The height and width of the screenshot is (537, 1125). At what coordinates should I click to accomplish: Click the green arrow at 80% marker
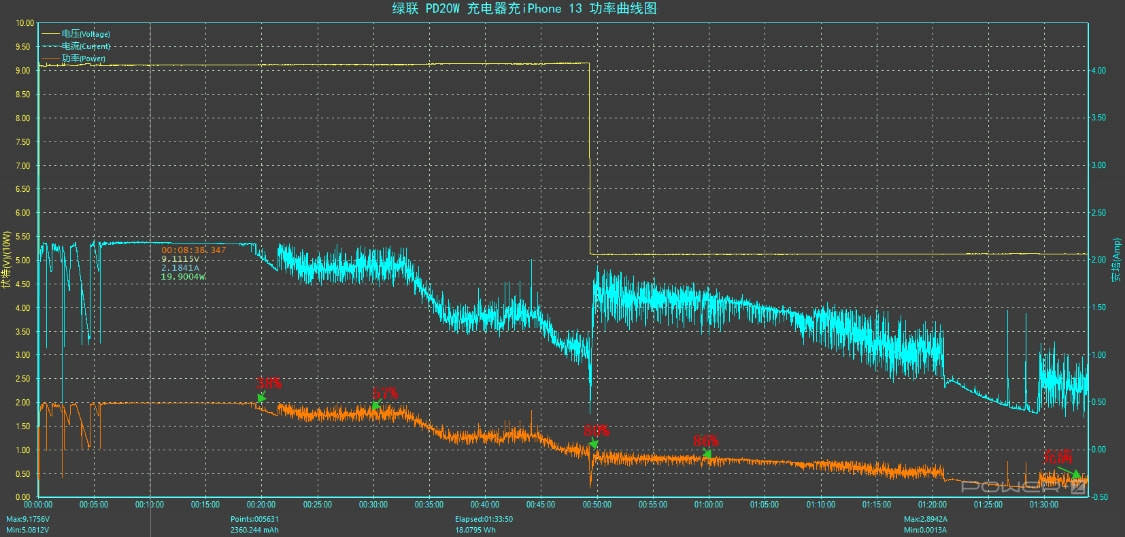tap(594, 444)
